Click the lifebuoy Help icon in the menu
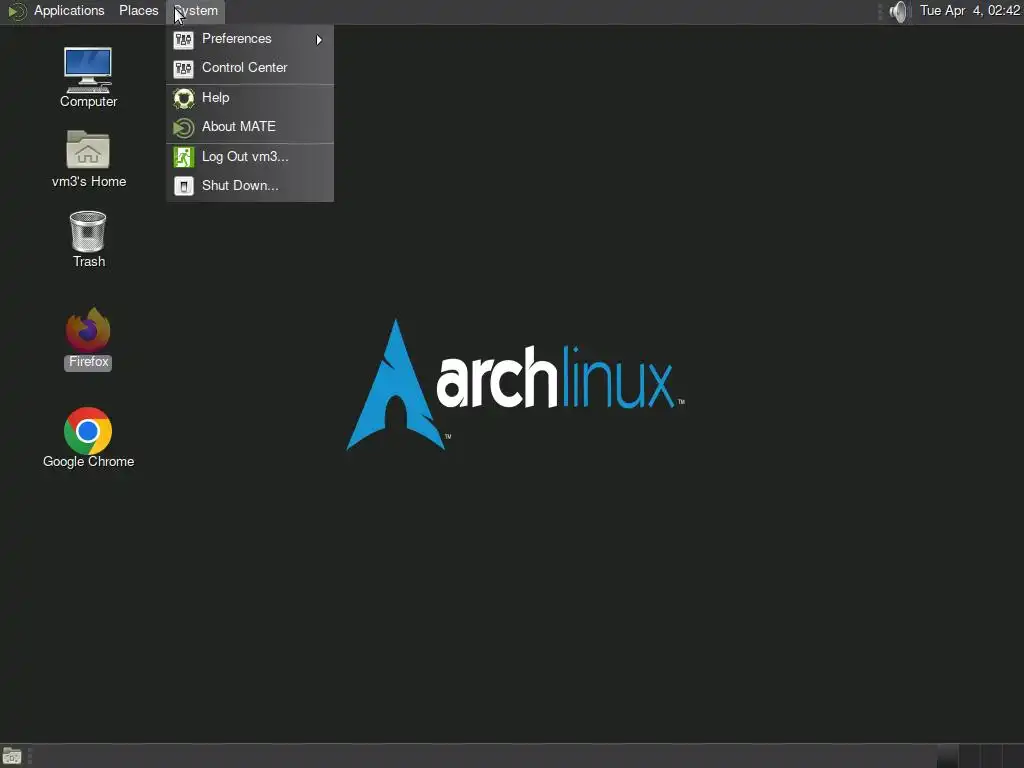 coord(184,98)
